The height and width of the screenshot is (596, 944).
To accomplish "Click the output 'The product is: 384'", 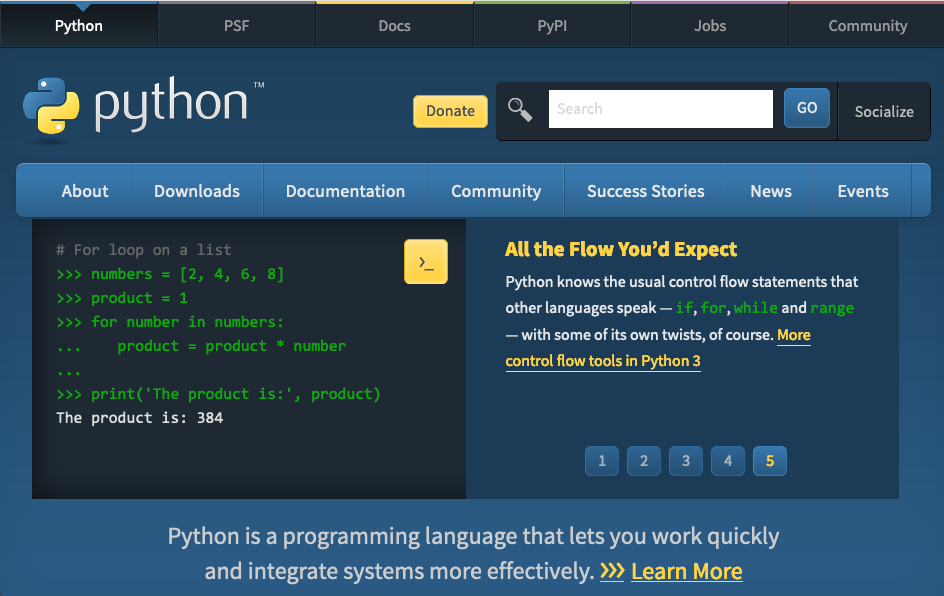I will (x=140, y=418).
